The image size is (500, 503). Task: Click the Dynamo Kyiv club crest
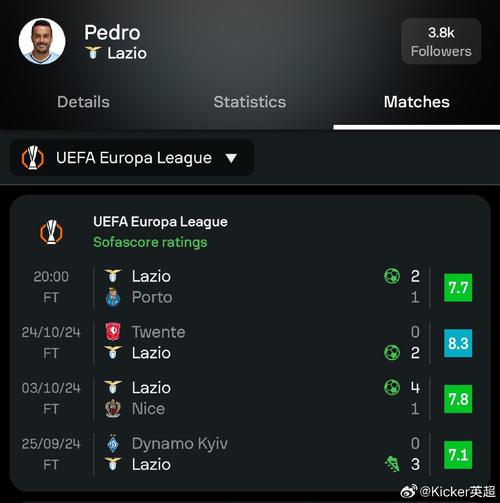coord(113,444)
